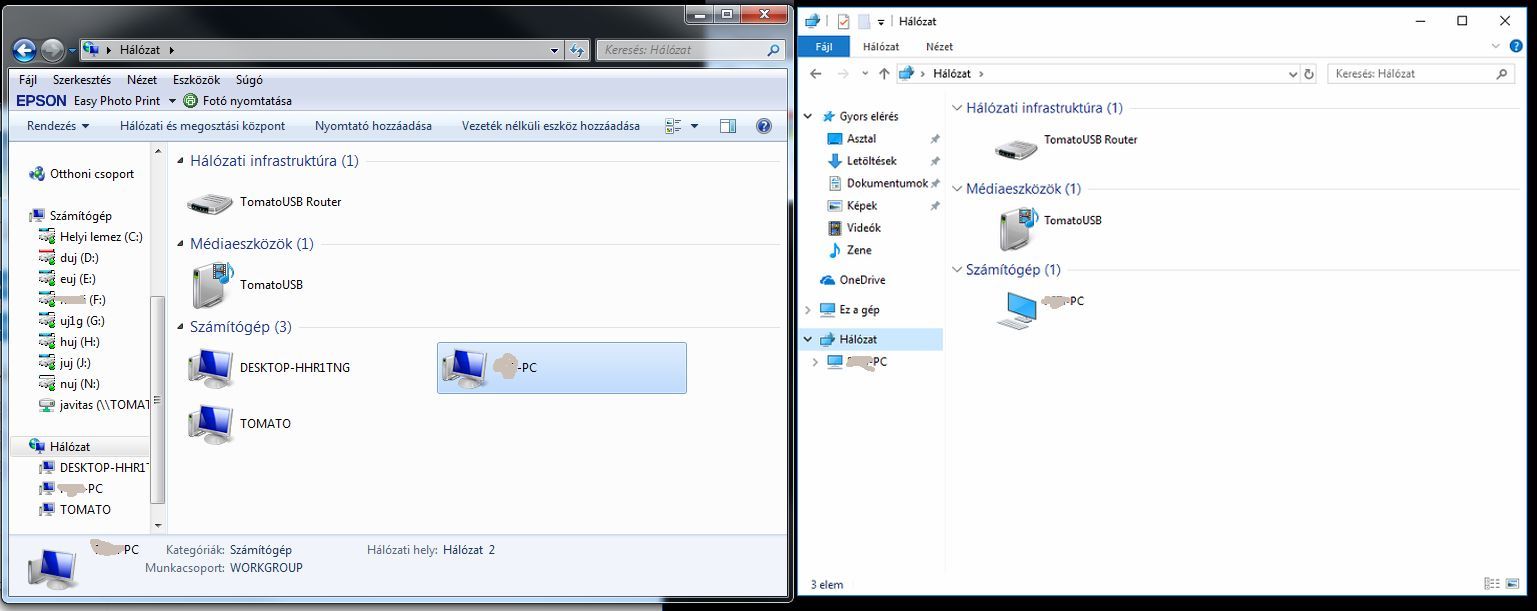Select TomatoUSB Router icon in left window

point(209,203)
